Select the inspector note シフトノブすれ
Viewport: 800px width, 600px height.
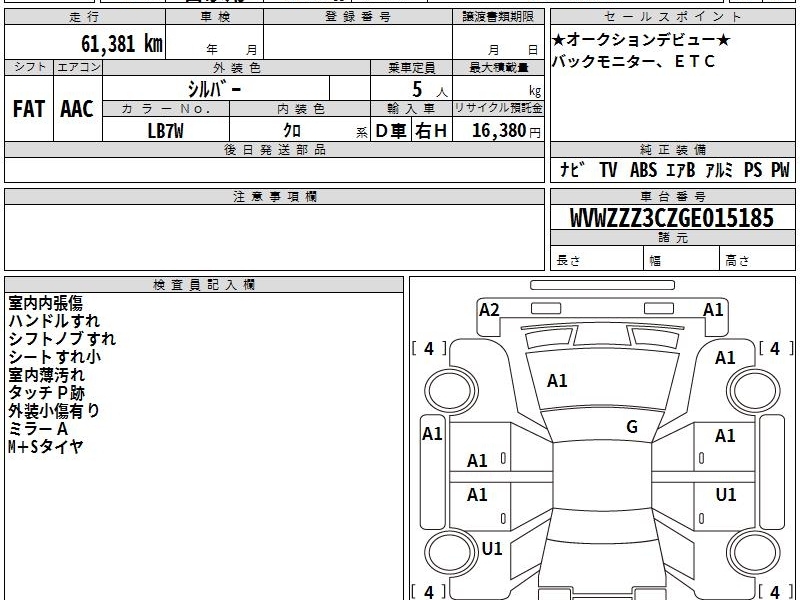coord(62,339)
